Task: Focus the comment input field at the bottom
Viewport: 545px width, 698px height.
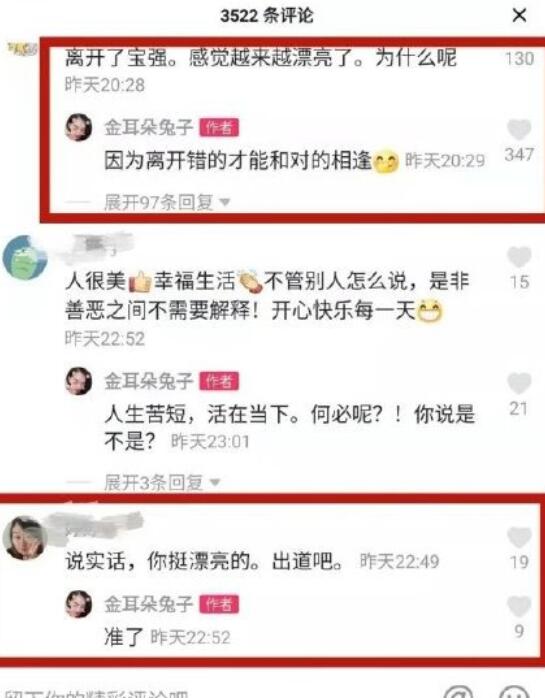Action: 214,693
